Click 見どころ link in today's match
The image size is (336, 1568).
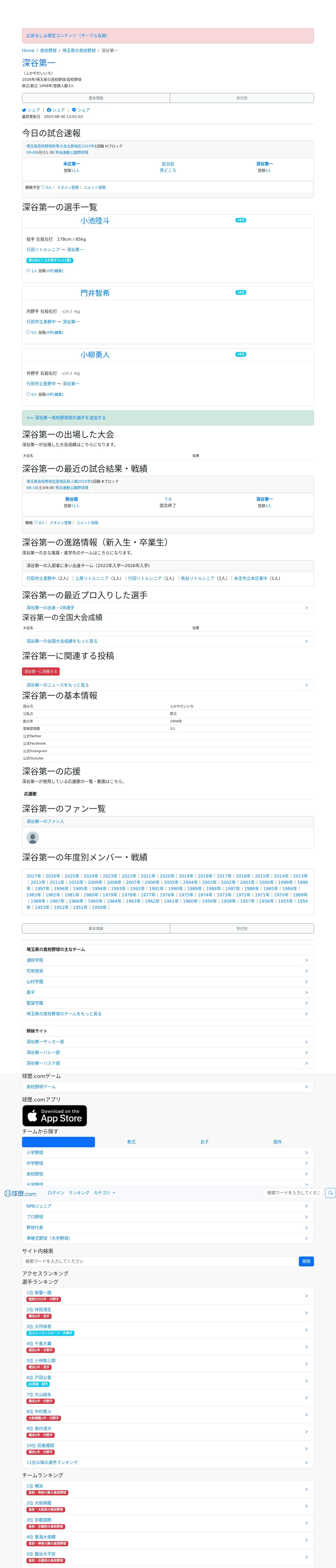click(168, 170)
